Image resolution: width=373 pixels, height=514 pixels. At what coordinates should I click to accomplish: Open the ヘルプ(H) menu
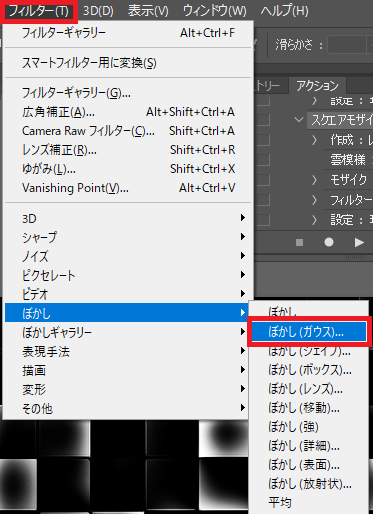pyautogui.click(x=284, y=11)
